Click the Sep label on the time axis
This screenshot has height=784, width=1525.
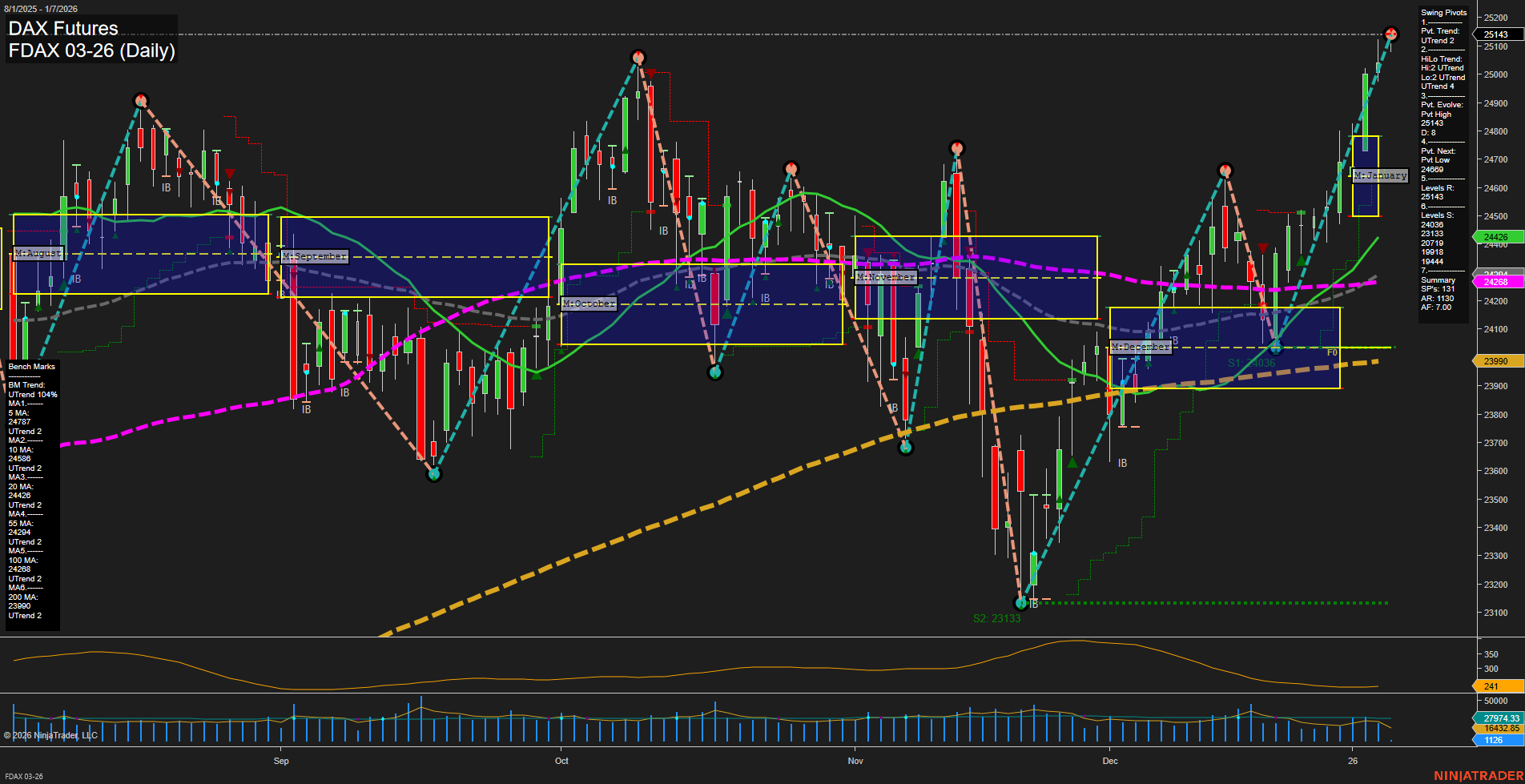coord(281,761)
